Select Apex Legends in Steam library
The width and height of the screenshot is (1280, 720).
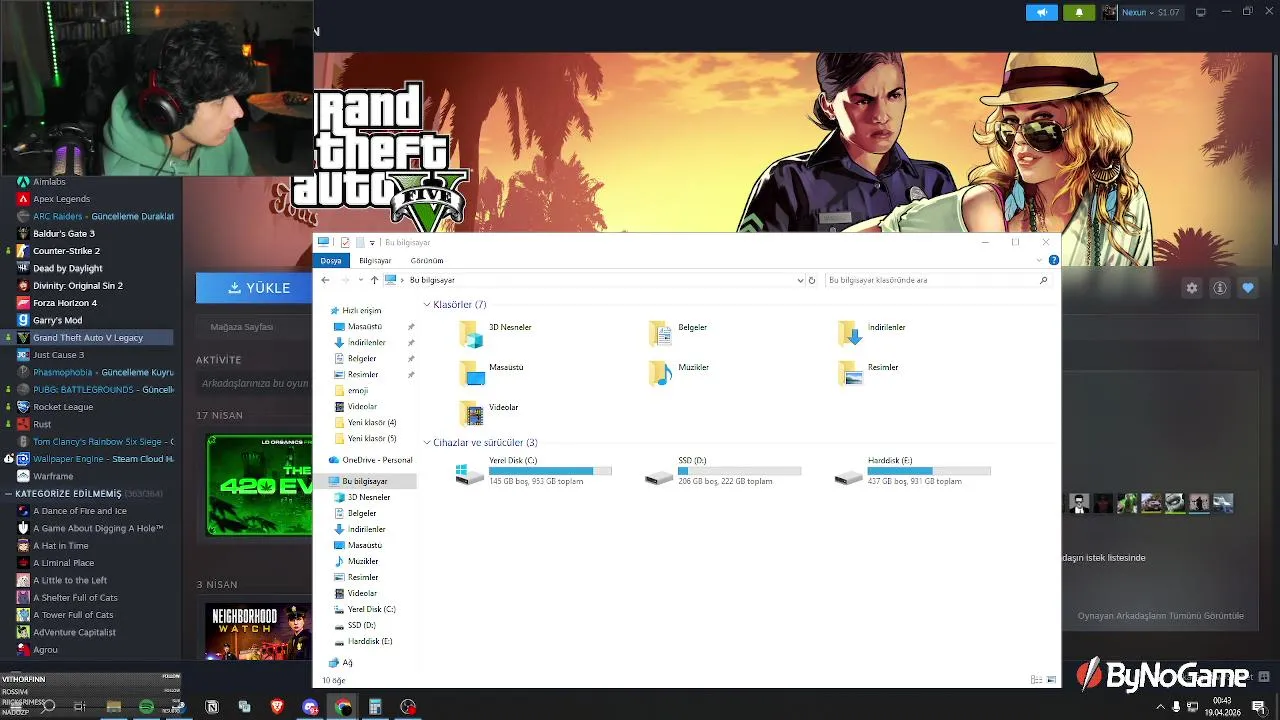coord(61,199)
